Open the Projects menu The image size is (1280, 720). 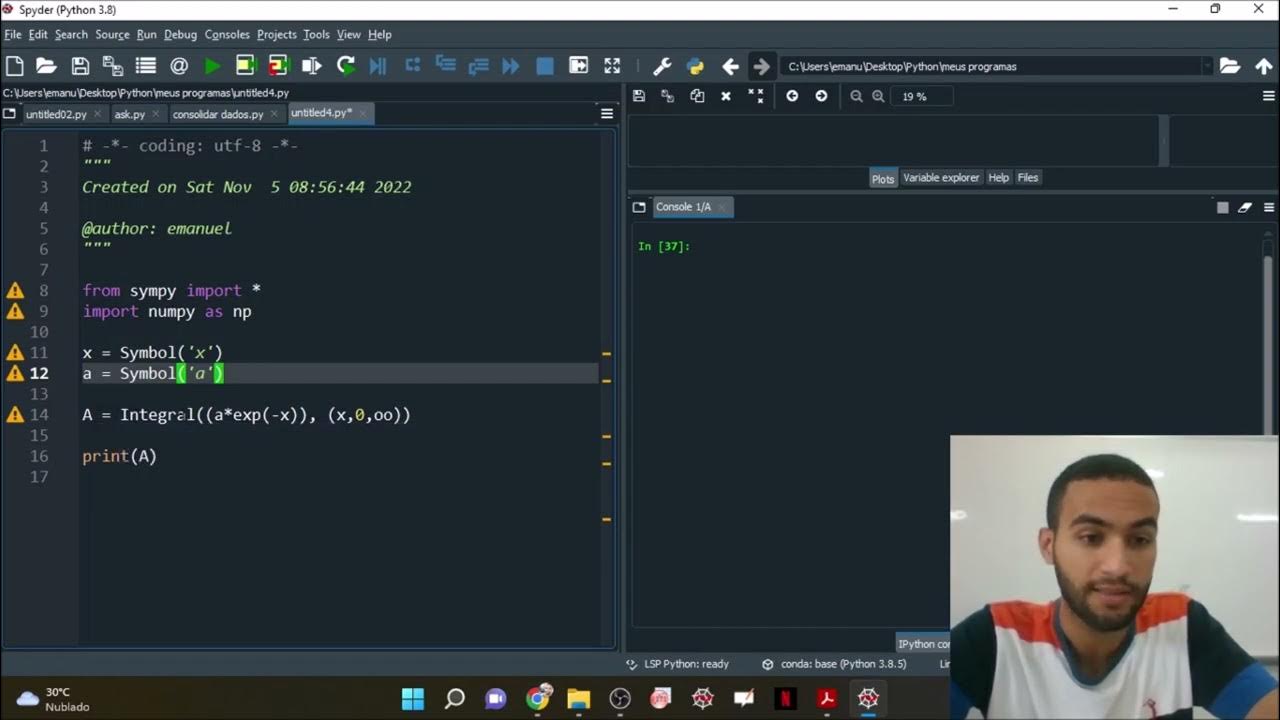coord(276,34)
